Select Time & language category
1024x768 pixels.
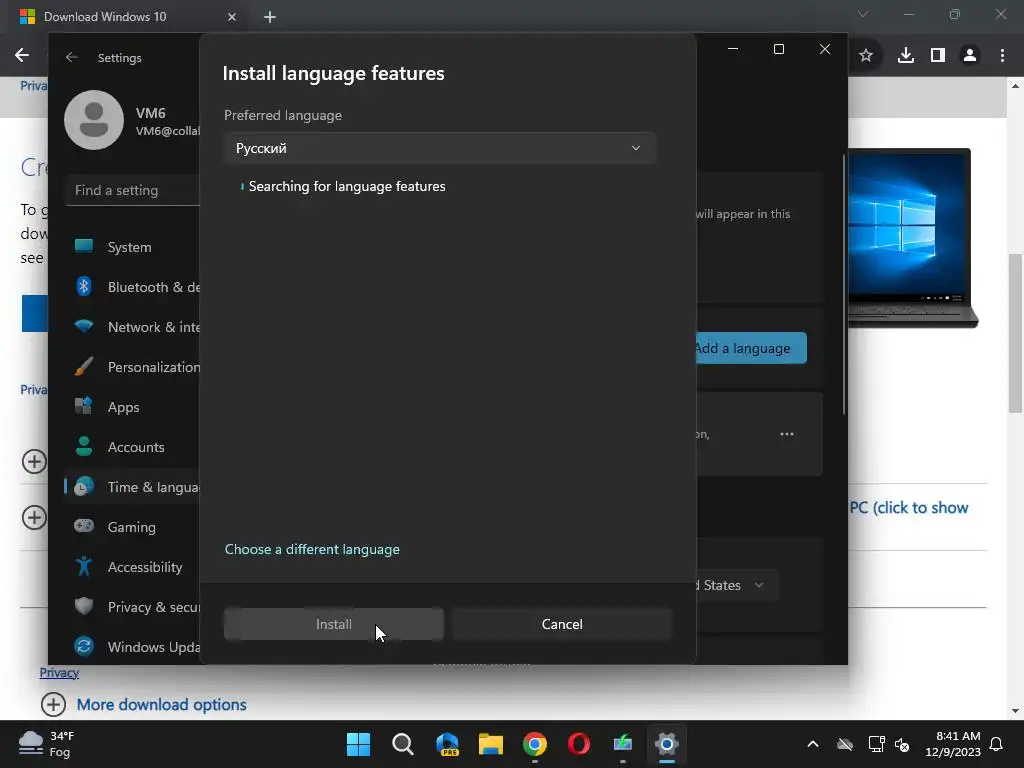click(133, 487)
